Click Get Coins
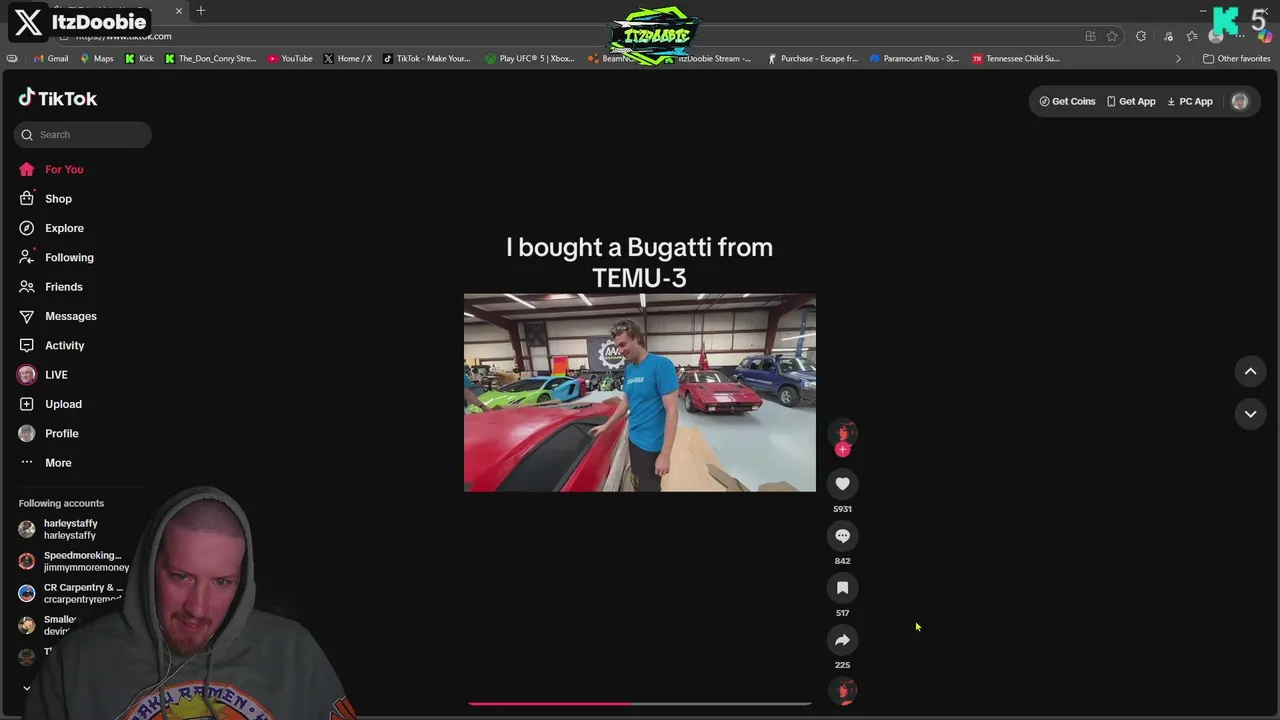The height and width of the screenshot is (720, 1280). pos(1067,101)
